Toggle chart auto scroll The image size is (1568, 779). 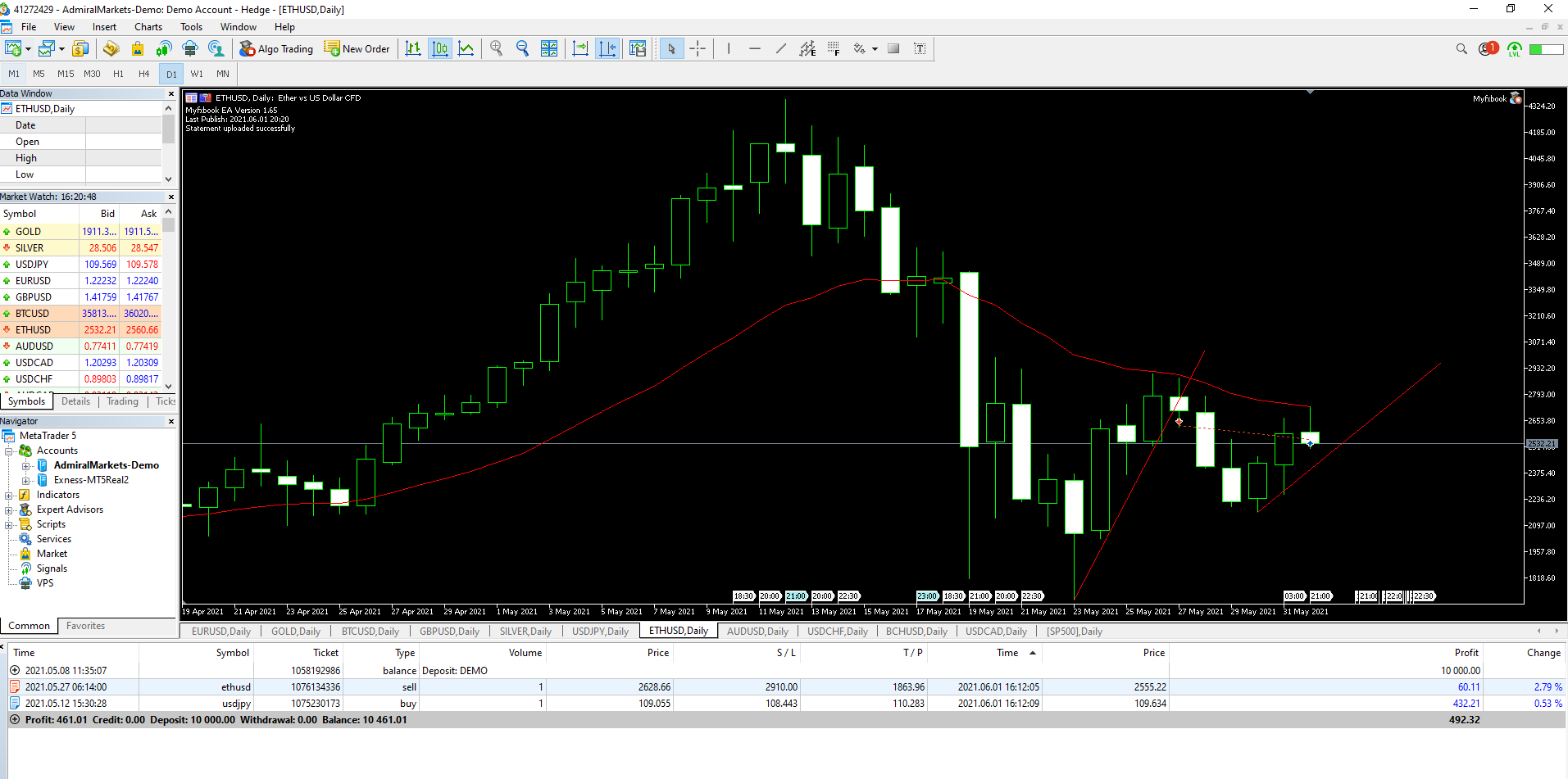(x=580, y=49)
